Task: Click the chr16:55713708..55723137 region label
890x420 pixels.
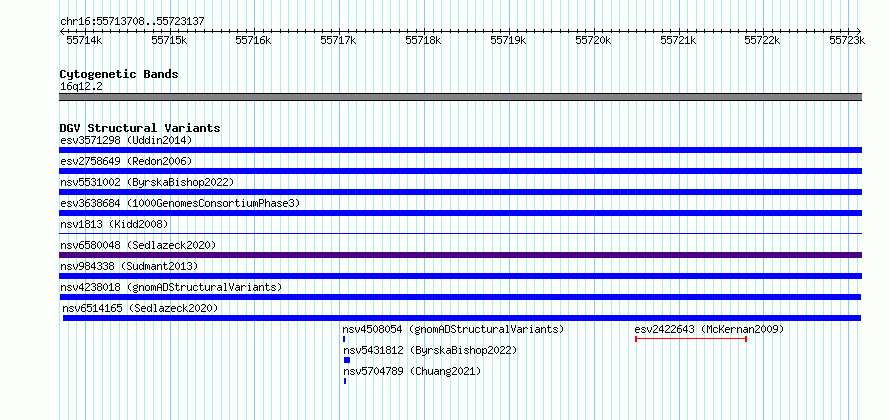Action: [x=132, y=22]
